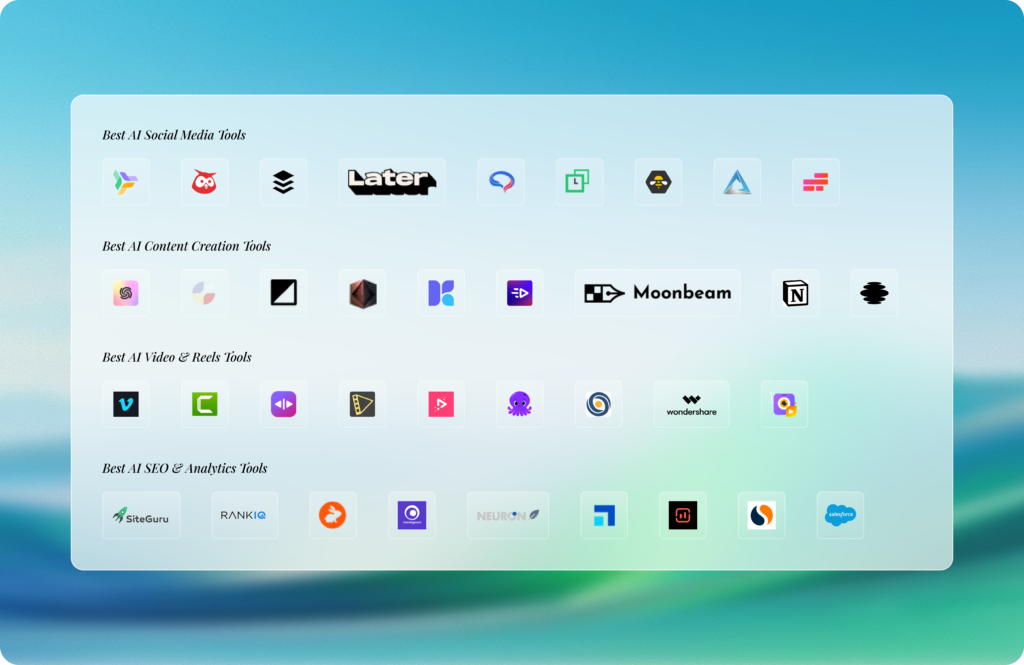Open the pink and red bars icon
The image size is (1024, 665).
click(816, 182)
